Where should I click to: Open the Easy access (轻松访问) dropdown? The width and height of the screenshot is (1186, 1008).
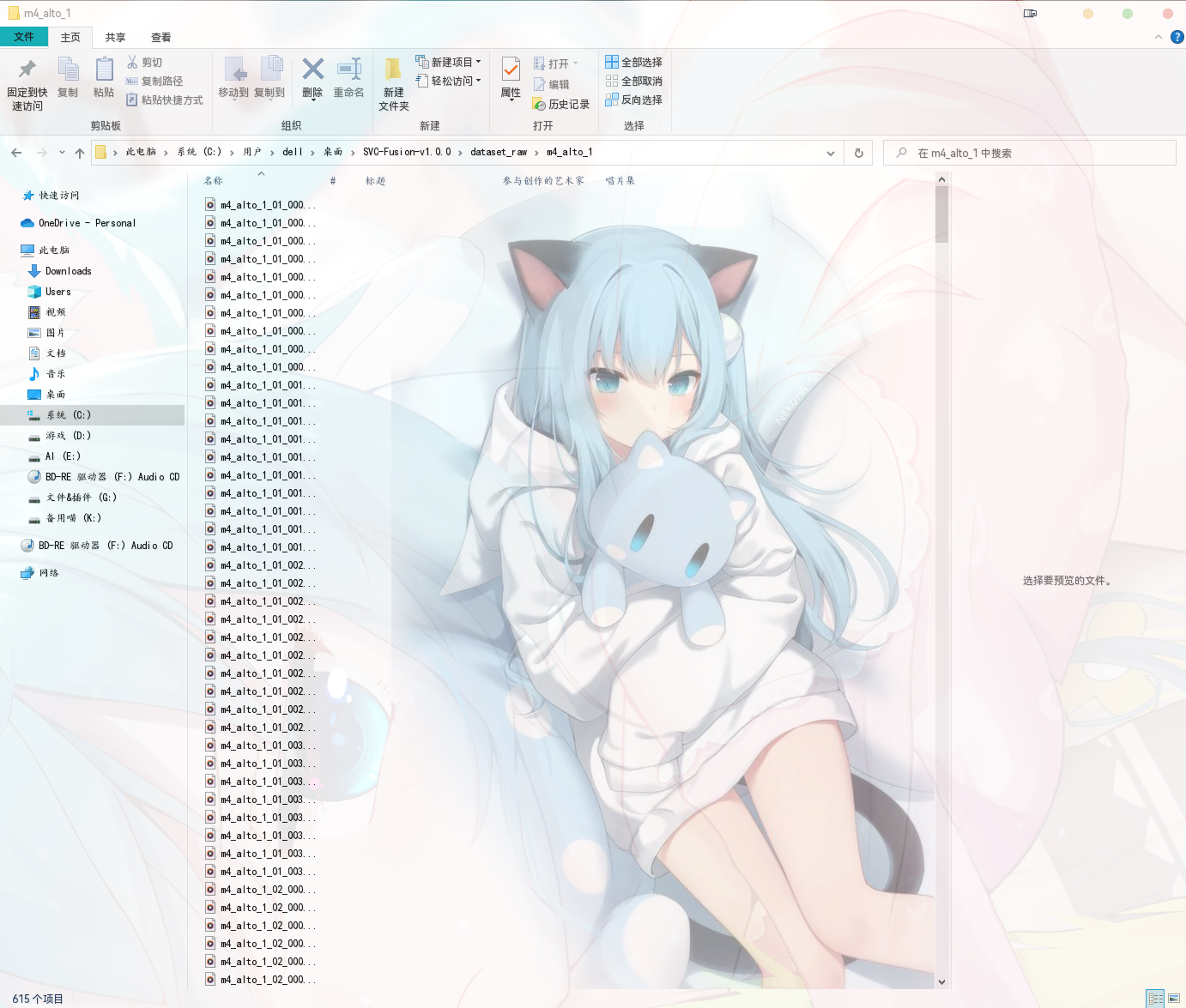(x=448, y=81)
